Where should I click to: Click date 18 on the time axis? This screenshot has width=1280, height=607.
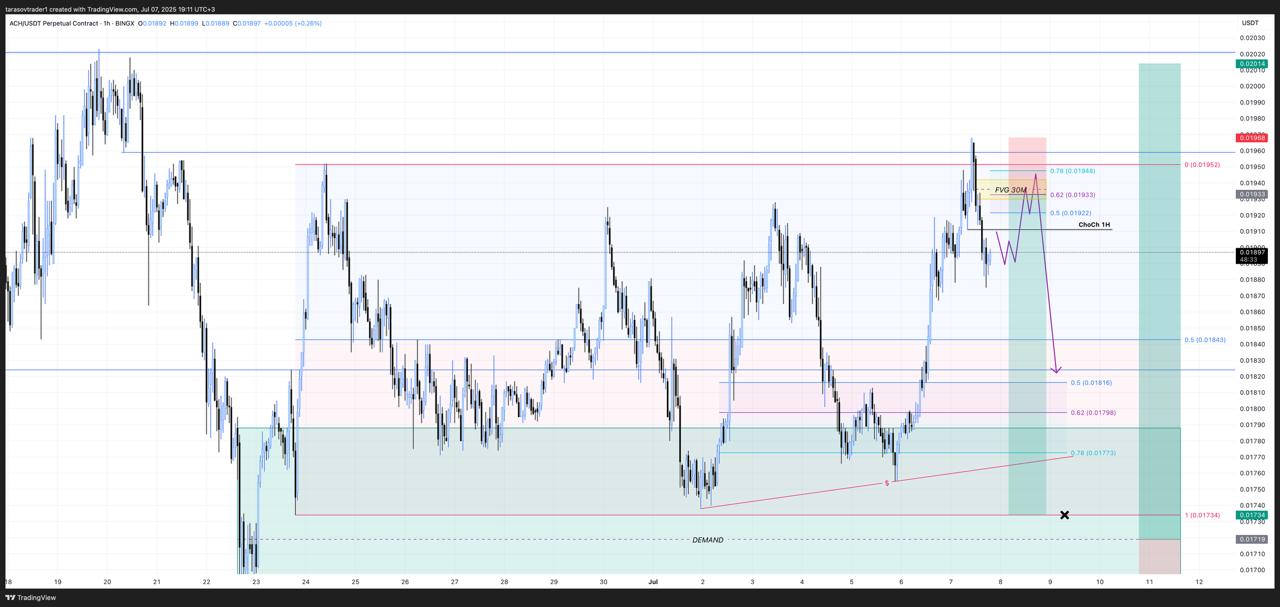point(8,581)
